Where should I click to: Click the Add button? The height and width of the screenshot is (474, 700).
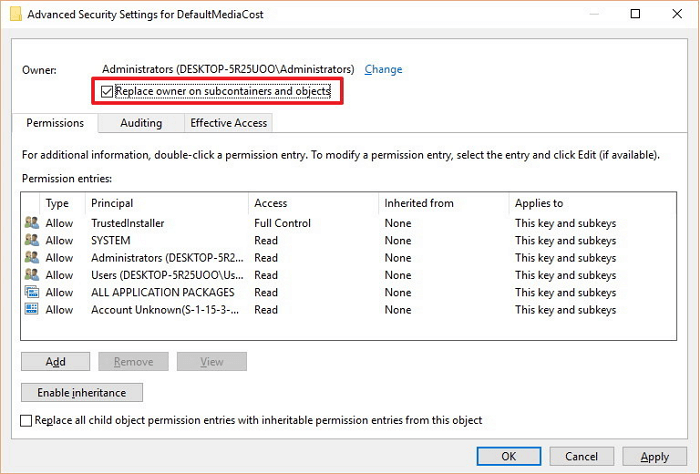click(55, 362)
